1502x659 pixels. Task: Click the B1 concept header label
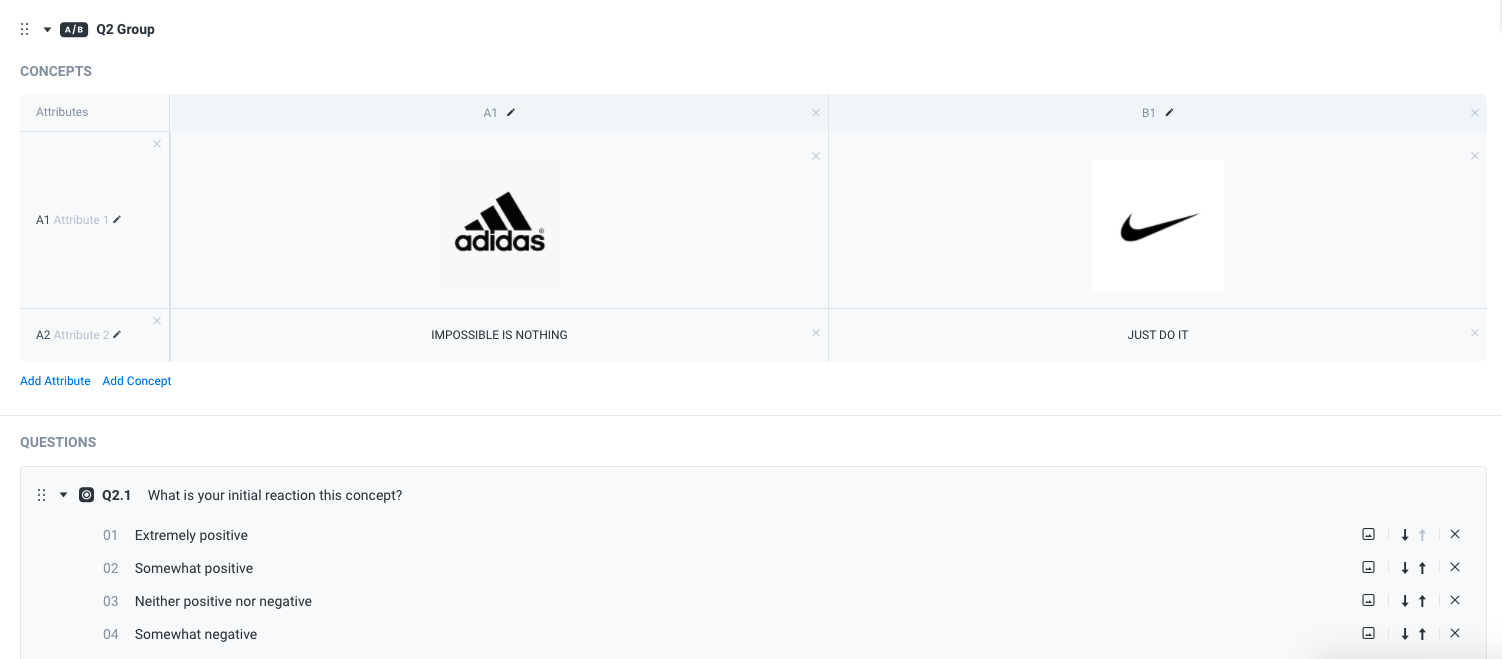(x=1149, y=113)
